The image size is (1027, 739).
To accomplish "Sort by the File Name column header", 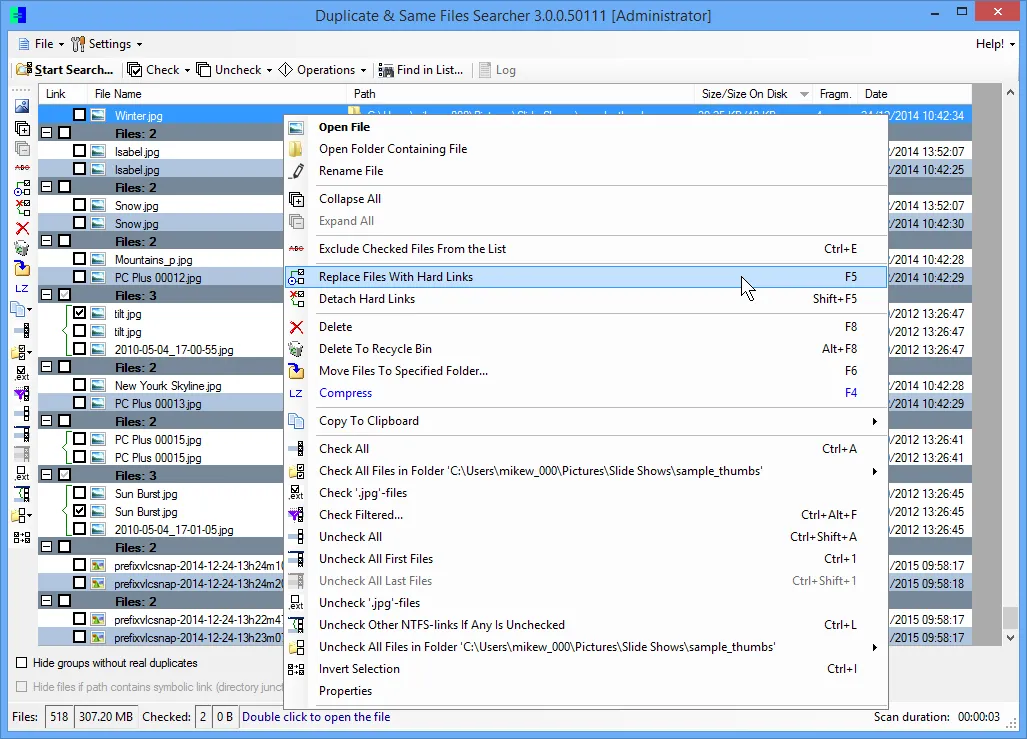I will (x=216, y=94).
